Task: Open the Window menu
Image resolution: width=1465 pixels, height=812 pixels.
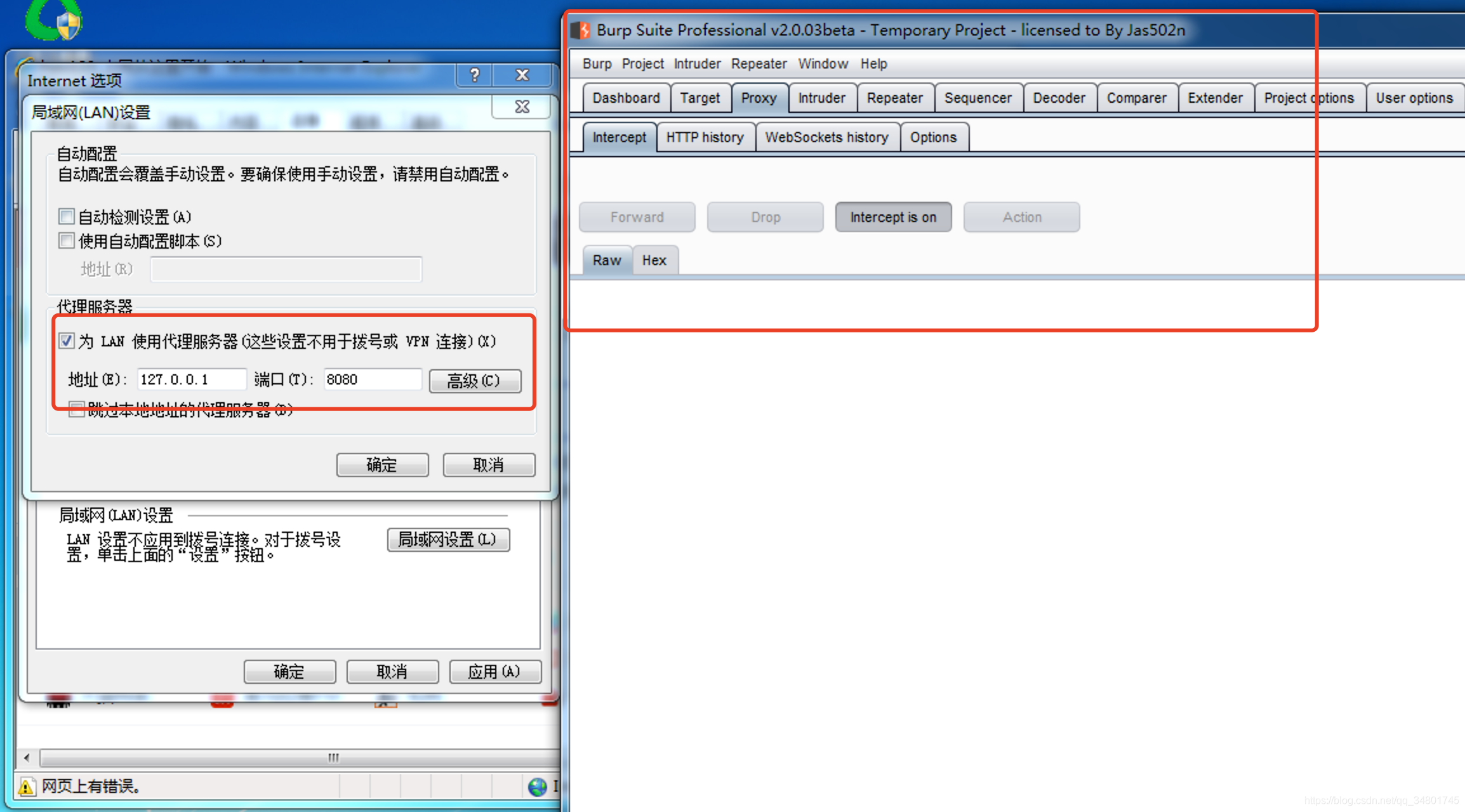Action: point(823,64)
